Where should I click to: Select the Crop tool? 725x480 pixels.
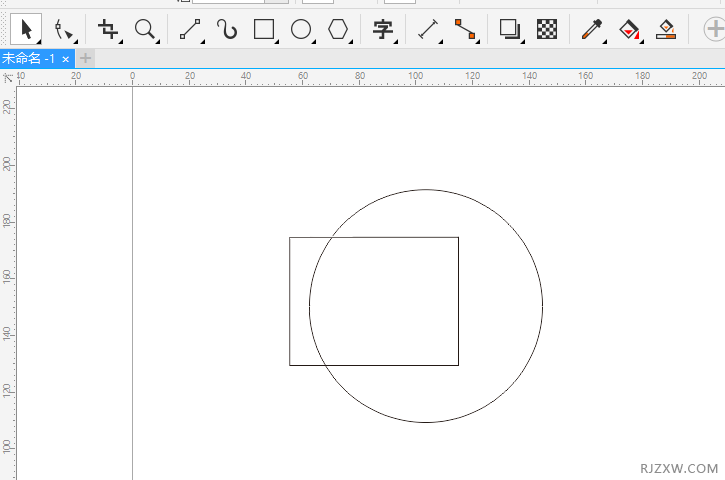point(108,30)
